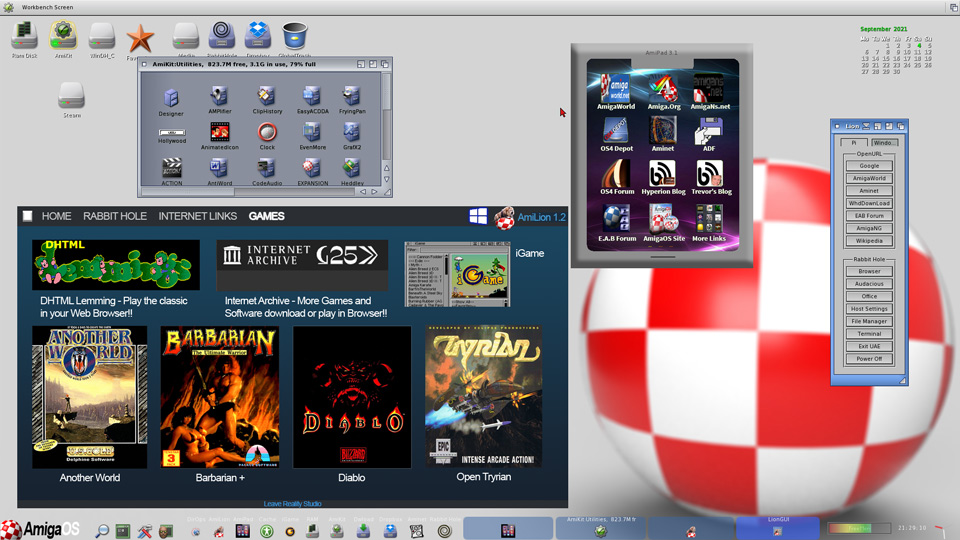Viewport: 960px width, 540px height.
Task: Open the Leave Reality Studio link
Action: pyautogui.click(x=292, y=504)
